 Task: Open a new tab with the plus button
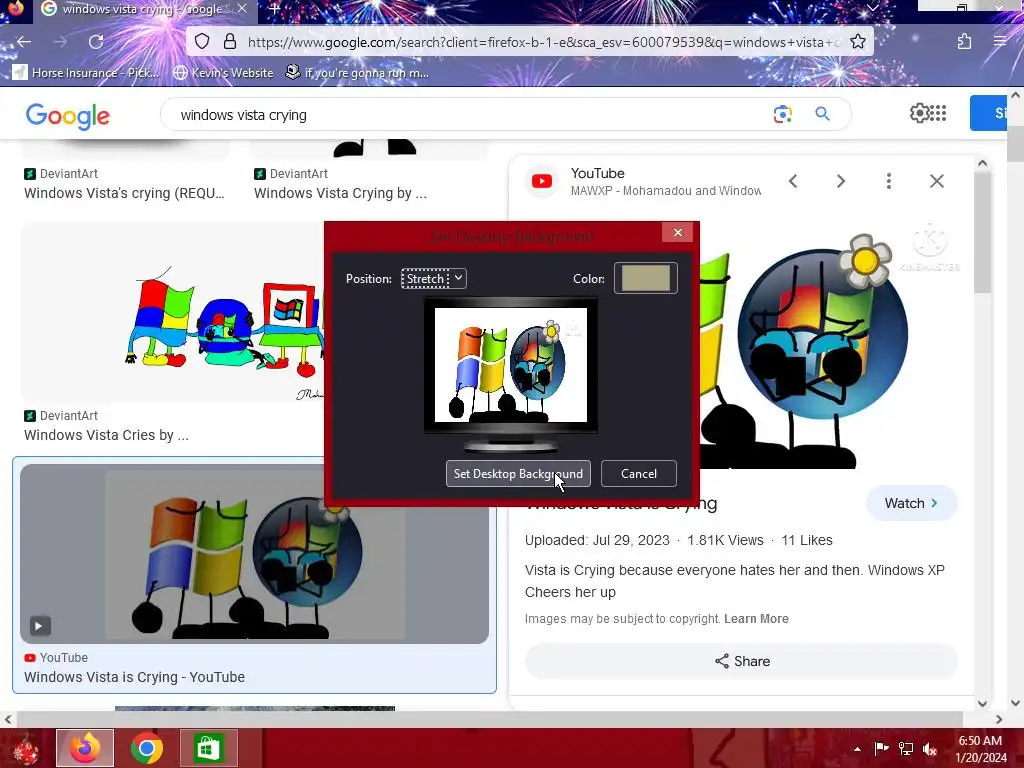click(x=274, y=9)
